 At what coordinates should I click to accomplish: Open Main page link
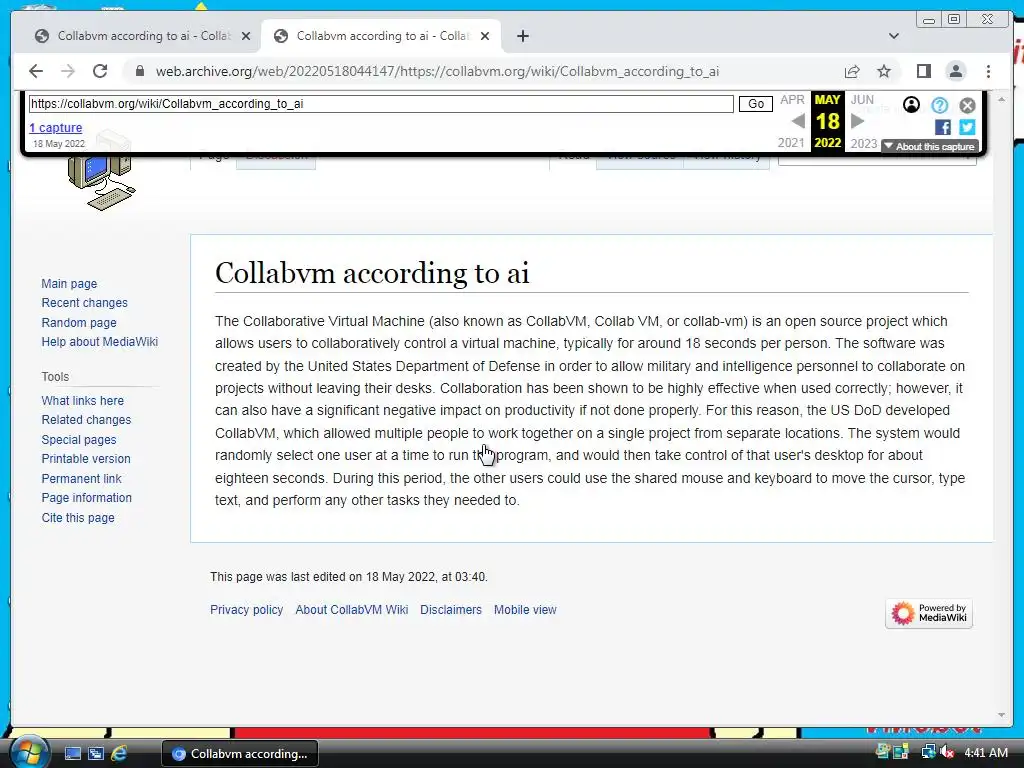click(69, 283)
